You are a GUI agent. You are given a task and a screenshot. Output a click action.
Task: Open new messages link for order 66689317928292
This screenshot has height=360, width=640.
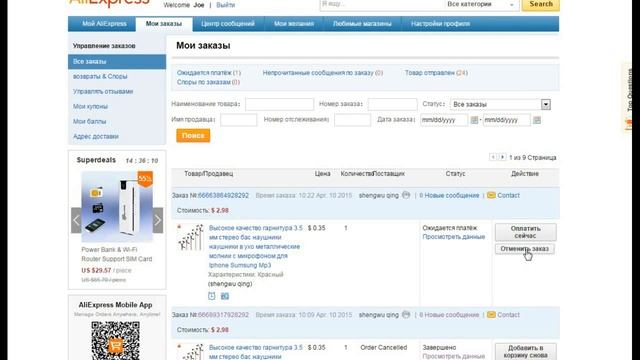pyautogui.click(x=449, y=315)
